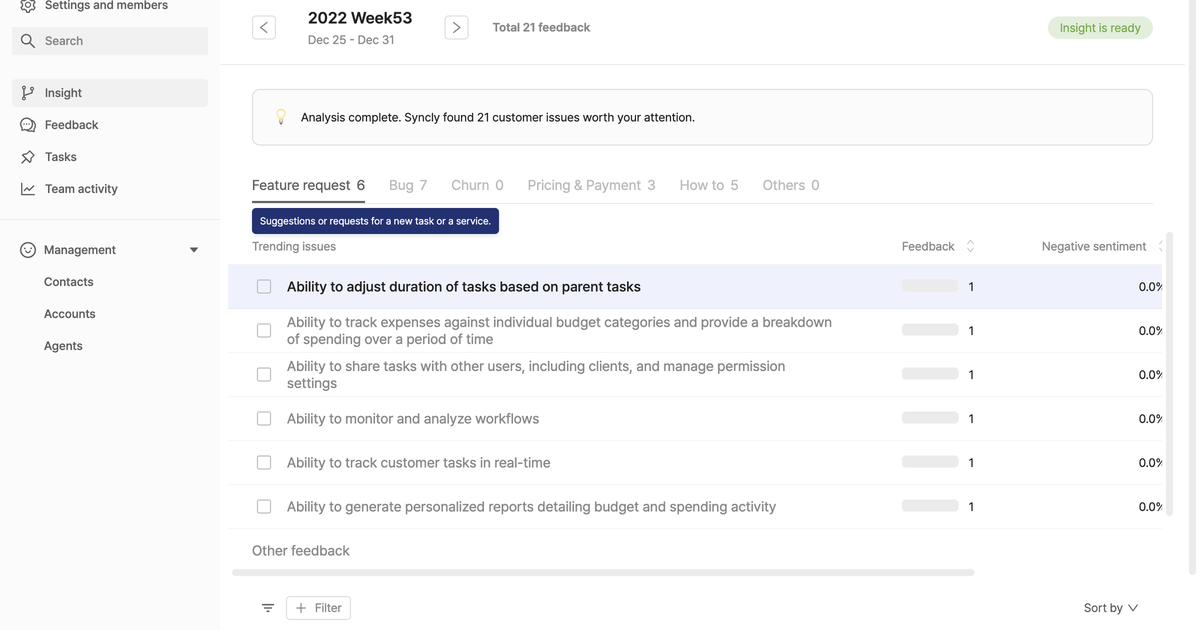
Task: Sort by the Feedback column arrows
Action: click(970, 246)
